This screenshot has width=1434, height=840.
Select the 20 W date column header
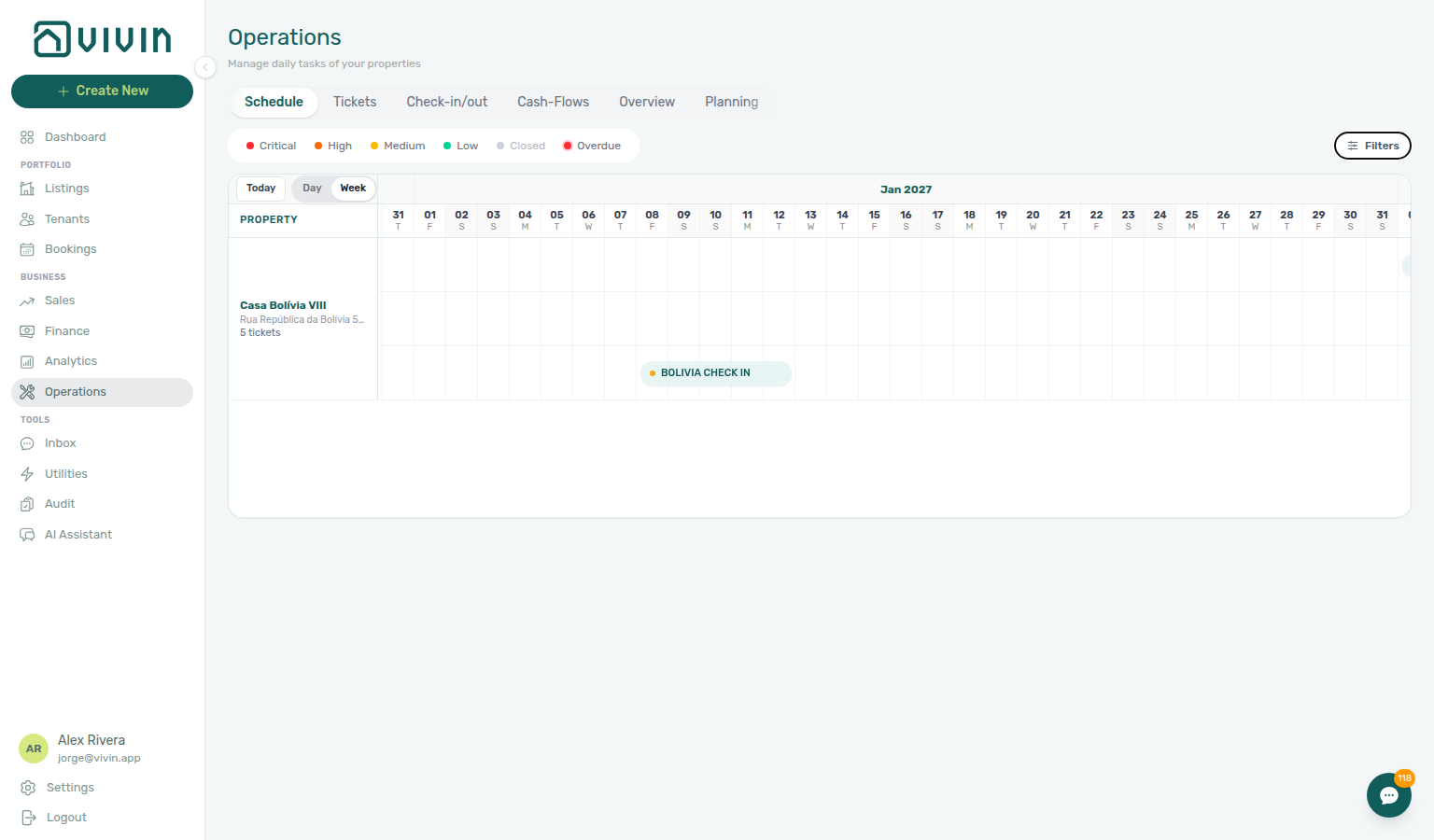[1033, 220]
